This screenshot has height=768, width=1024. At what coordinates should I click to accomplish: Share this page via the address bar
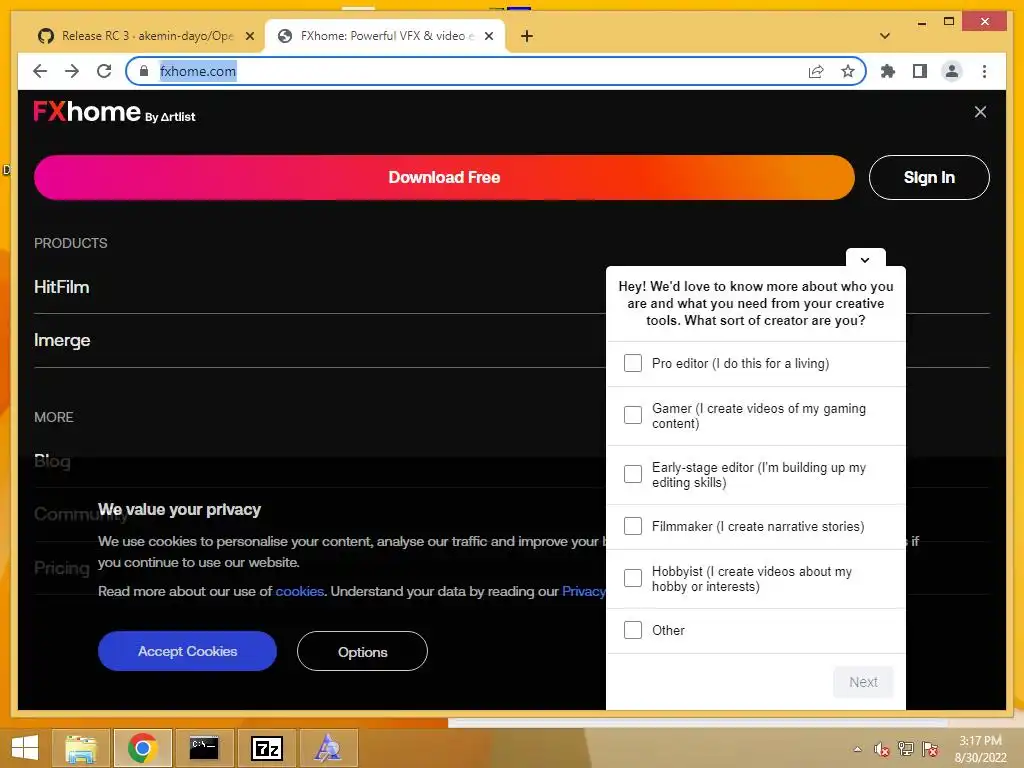point(816,71)
